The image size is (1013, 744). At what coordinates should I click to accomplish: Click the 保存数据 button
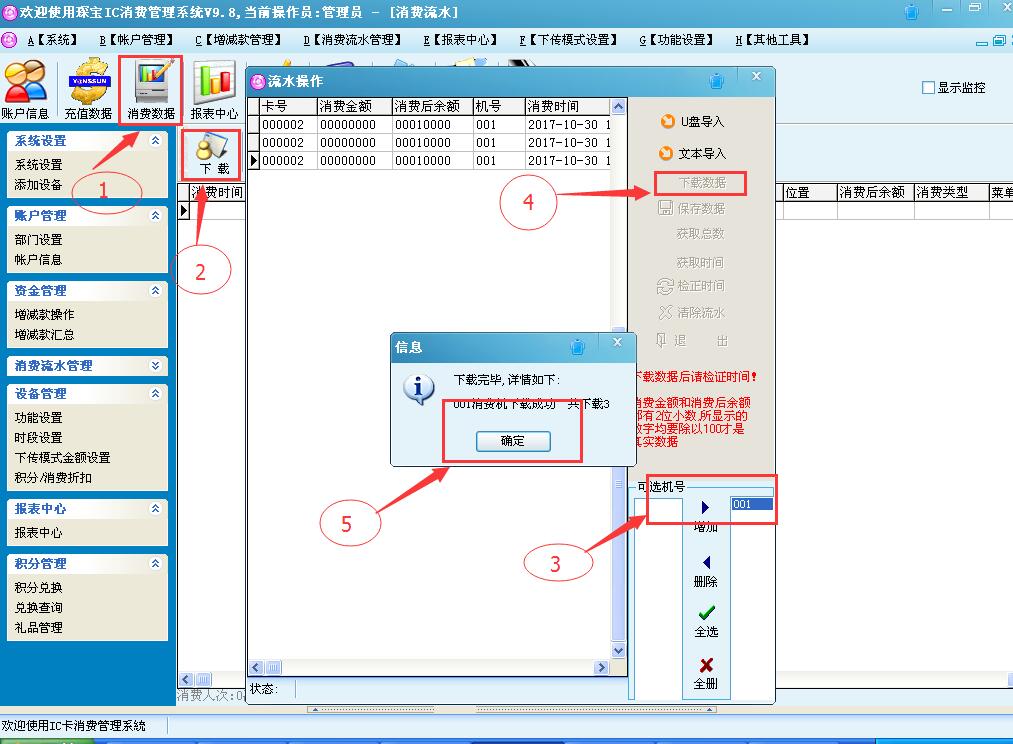[x=691, y=208]
